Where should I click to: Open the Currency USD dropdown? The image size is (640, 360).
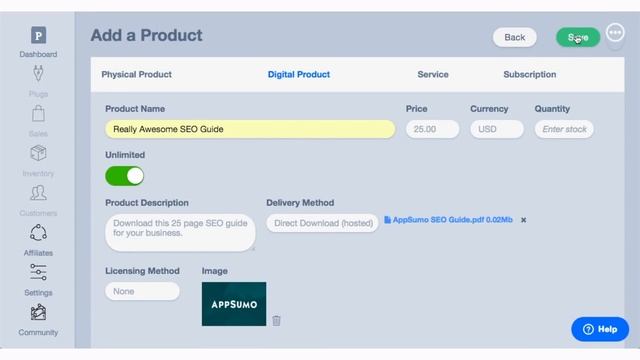[497, 129]
